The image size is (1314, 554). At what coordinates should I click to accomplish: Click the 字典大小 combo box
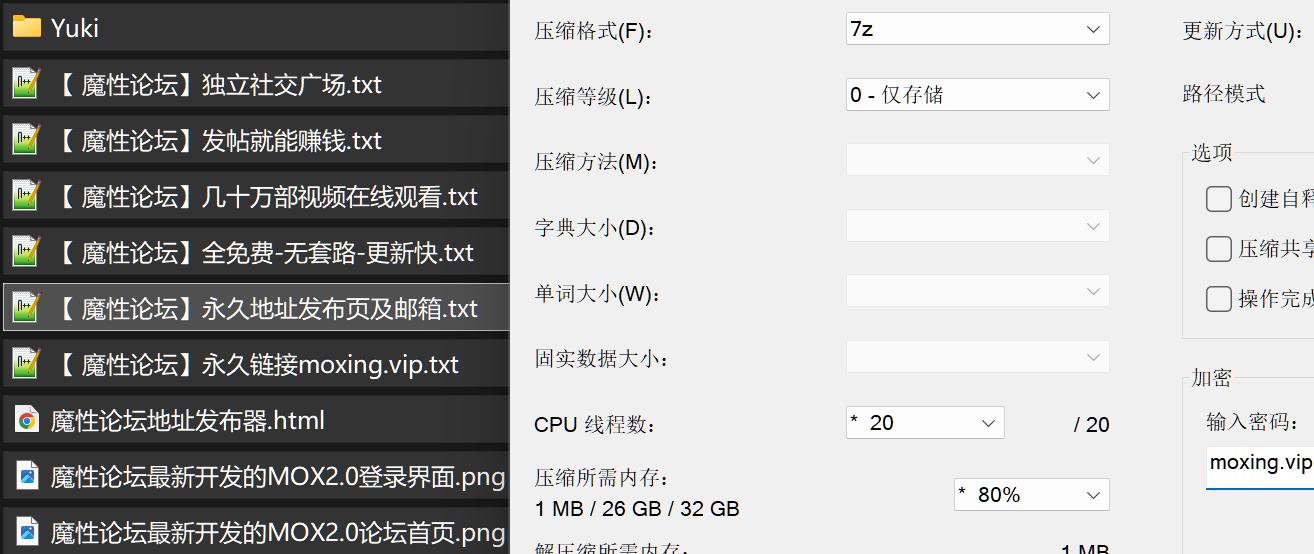pos(977,226)
